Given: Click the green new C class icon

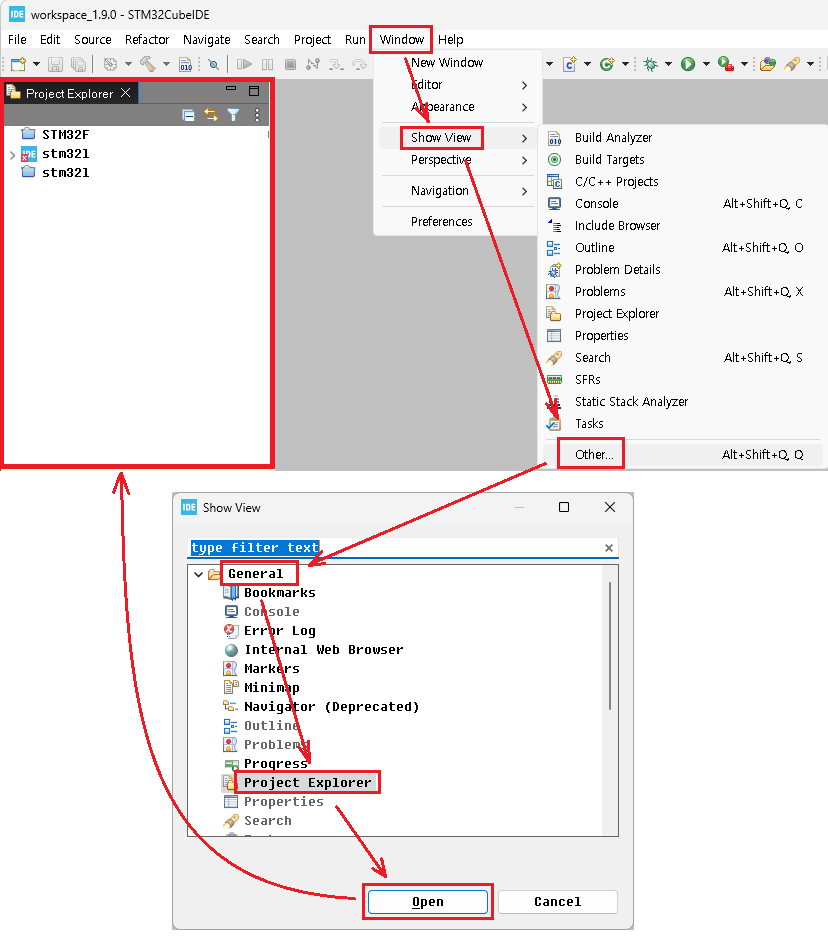Looking at the screenshot, I should [607, 64].
